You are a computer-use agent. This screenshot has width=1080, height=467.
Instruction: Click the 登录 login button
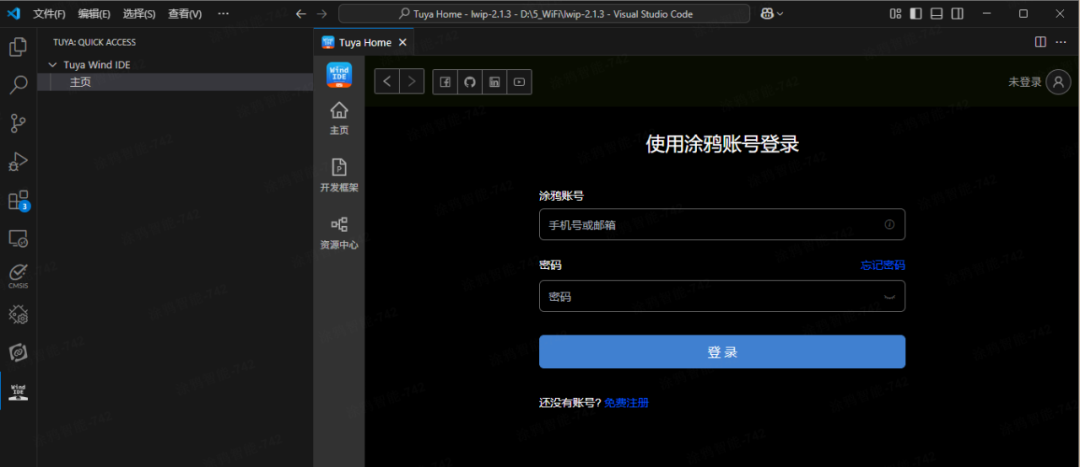point(722,352)
